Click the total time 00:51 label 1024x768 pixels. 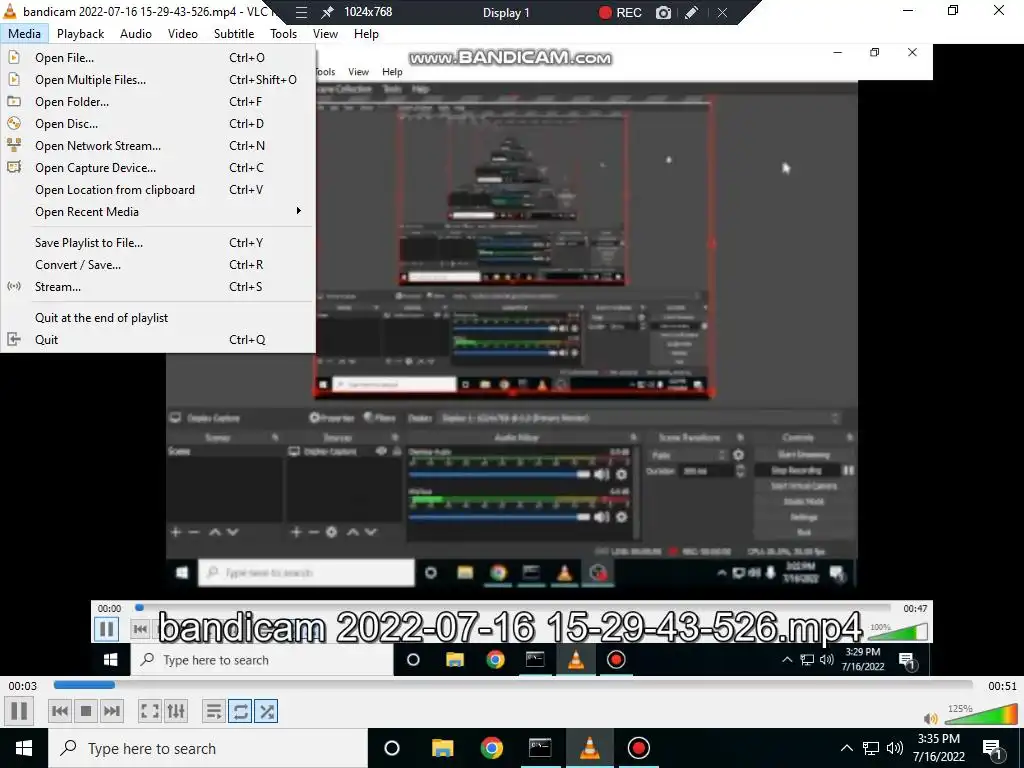(1002, 686)
